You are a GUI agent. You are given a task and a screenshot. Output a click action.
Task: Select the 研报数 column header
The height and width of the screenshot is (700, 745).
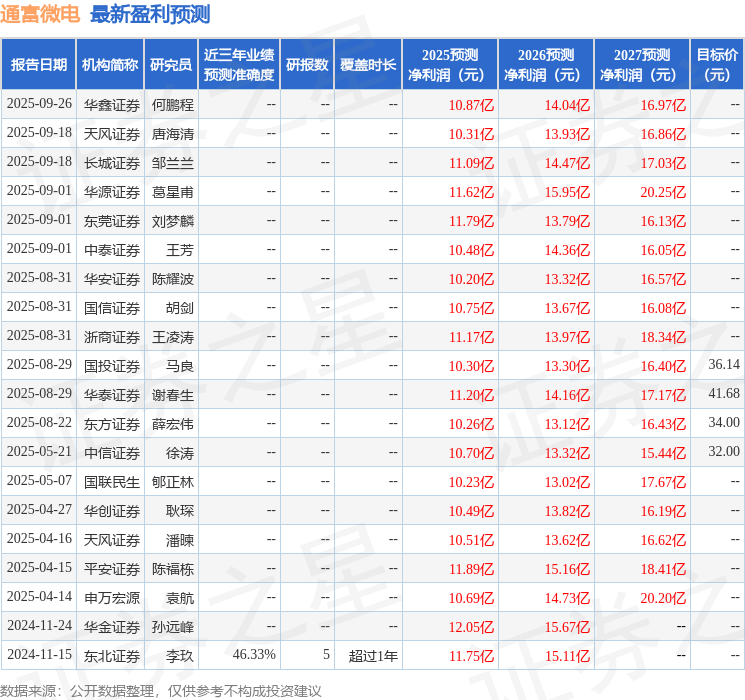click(x=307, y=65)
